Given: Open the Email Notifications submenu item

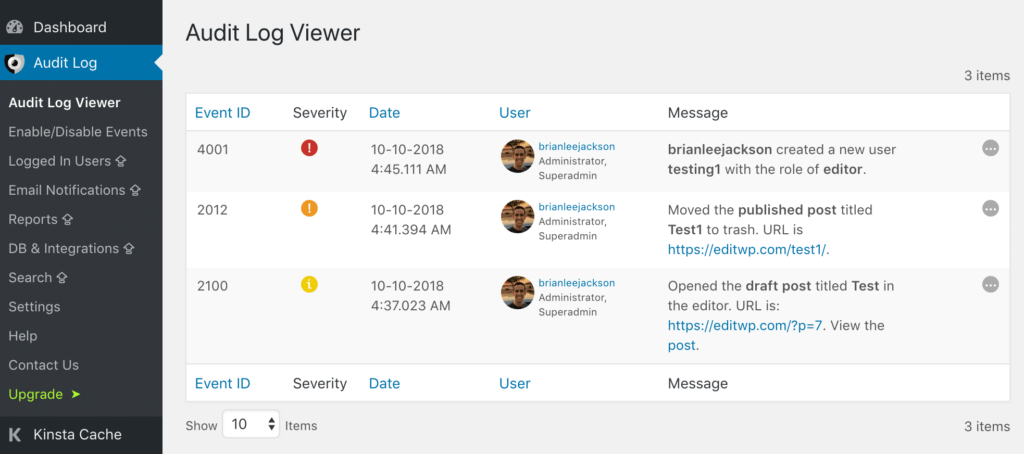Looking at the screenshot, I should pyautogui.click(x=66, y=190).
